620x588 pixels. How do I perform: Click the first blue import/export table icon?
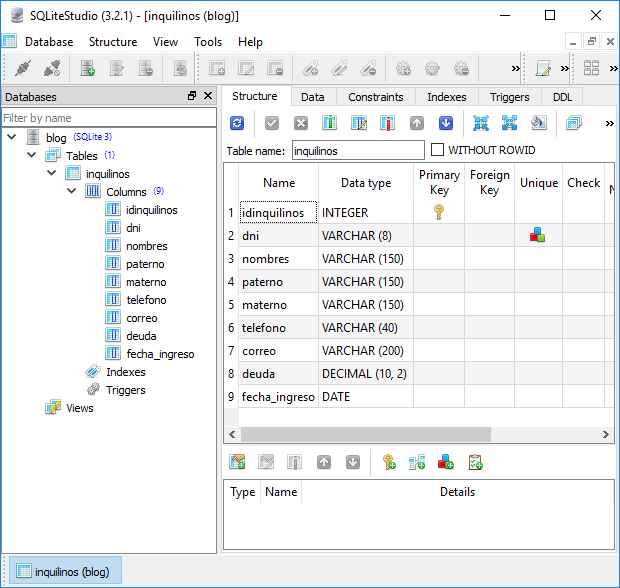point(481,123)
